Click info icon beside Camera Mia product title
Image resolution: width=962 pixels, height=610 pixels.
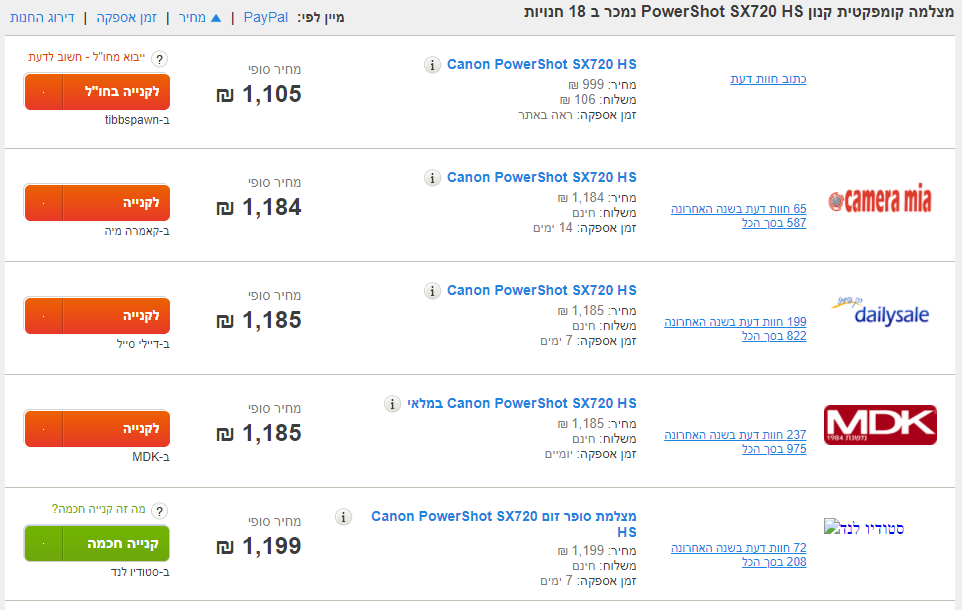pos(432,178)
